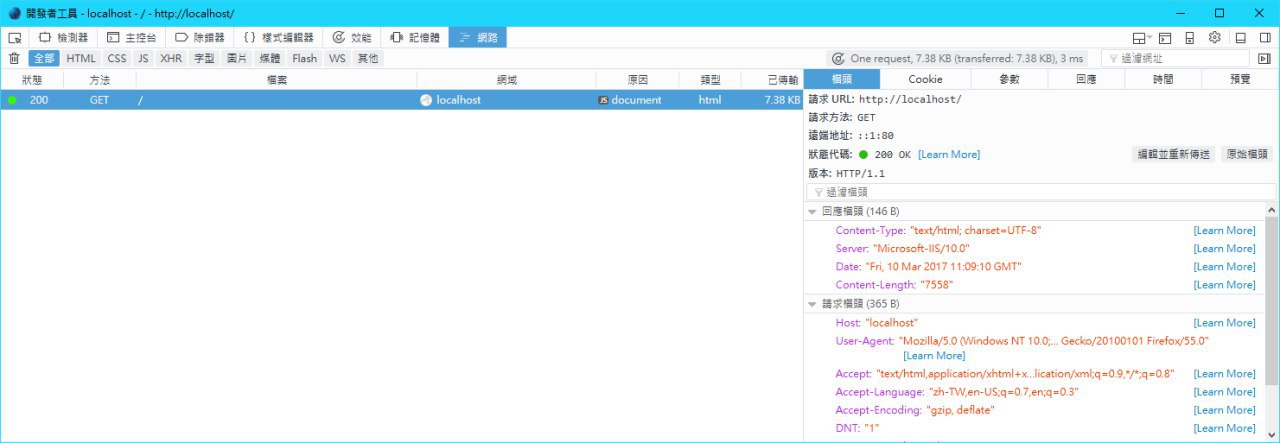The width and height of the screenshot is (1280, 443).
Task: Switch to the Cookie tab
Action: click(x=925, y=79)
